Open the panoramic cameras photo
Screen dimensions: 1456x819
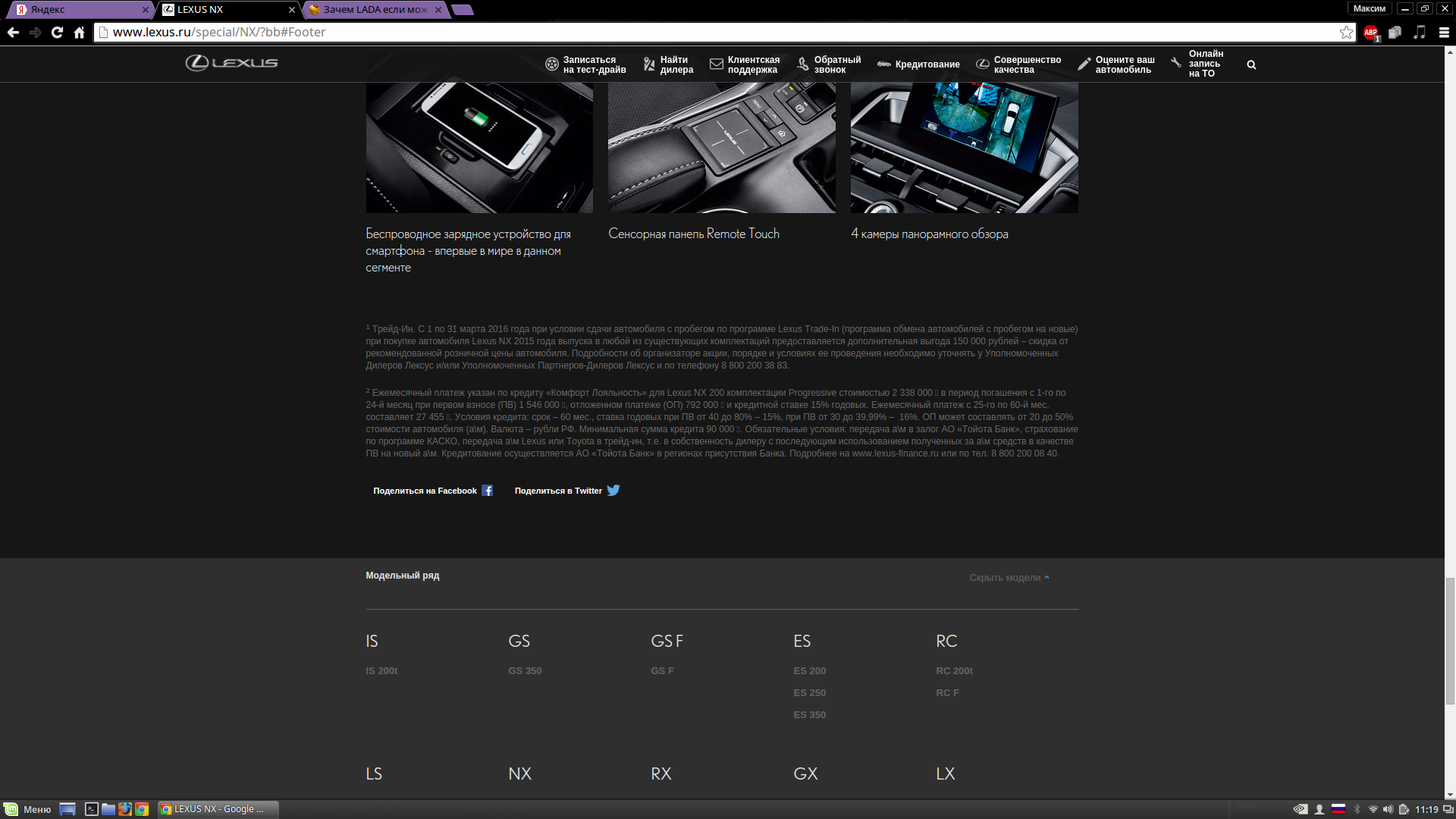[965, 147]
